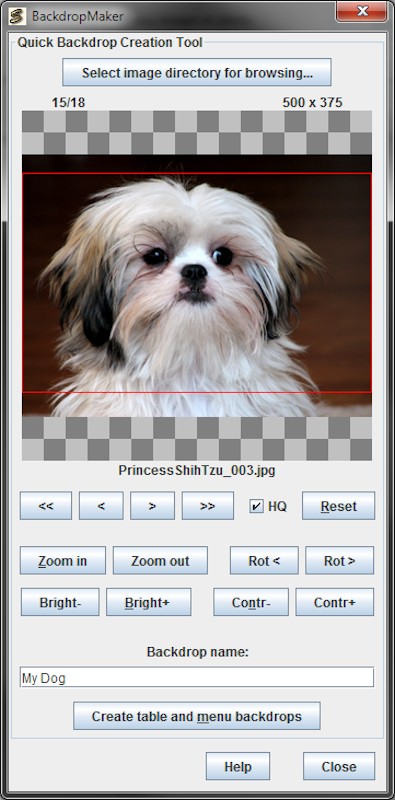The height and width of the screenshot is (800, 395).
Task: Go to next image with > button
Action: [152, 506]
